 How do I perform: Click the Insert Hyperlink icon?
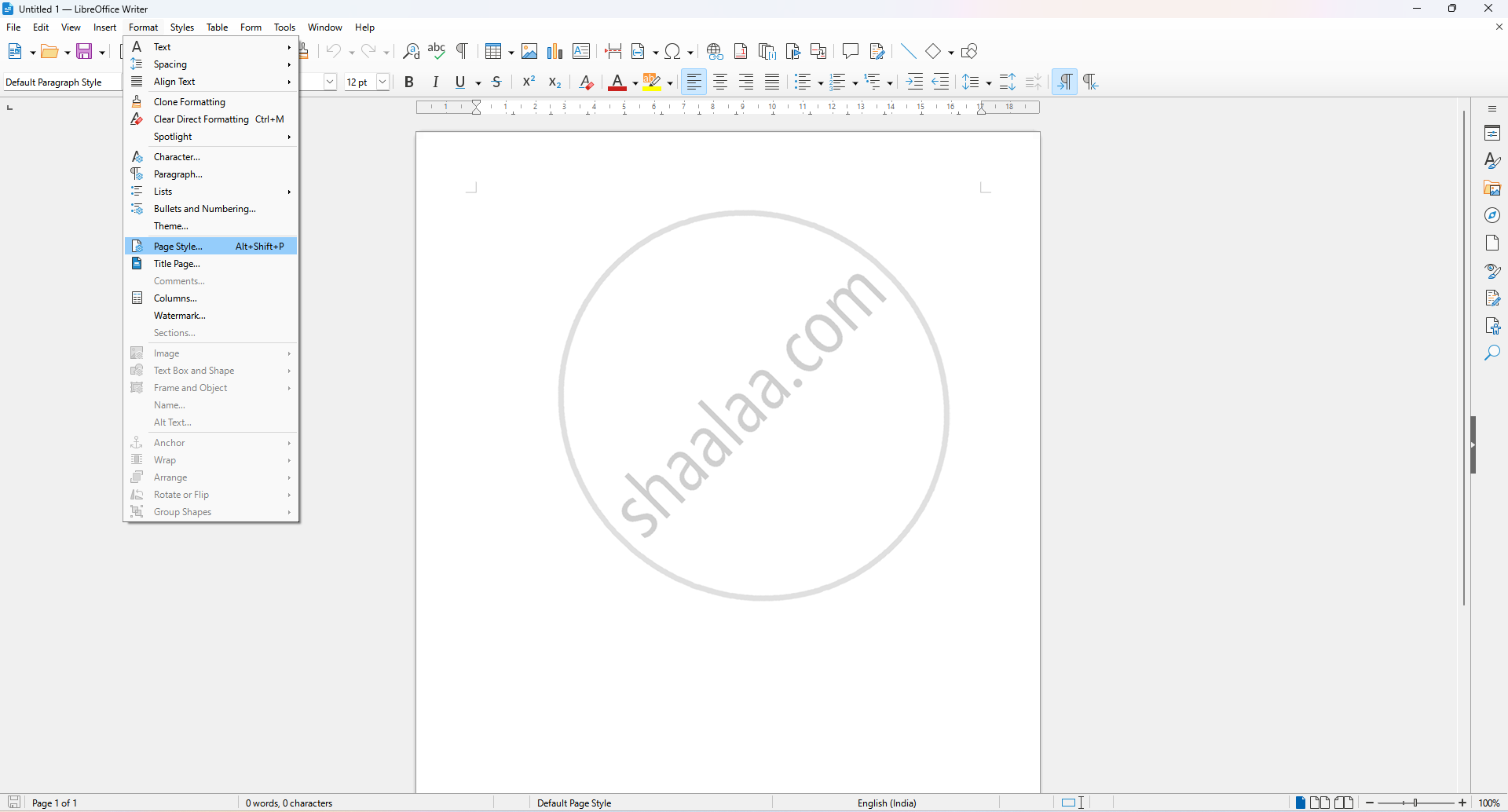715,52
